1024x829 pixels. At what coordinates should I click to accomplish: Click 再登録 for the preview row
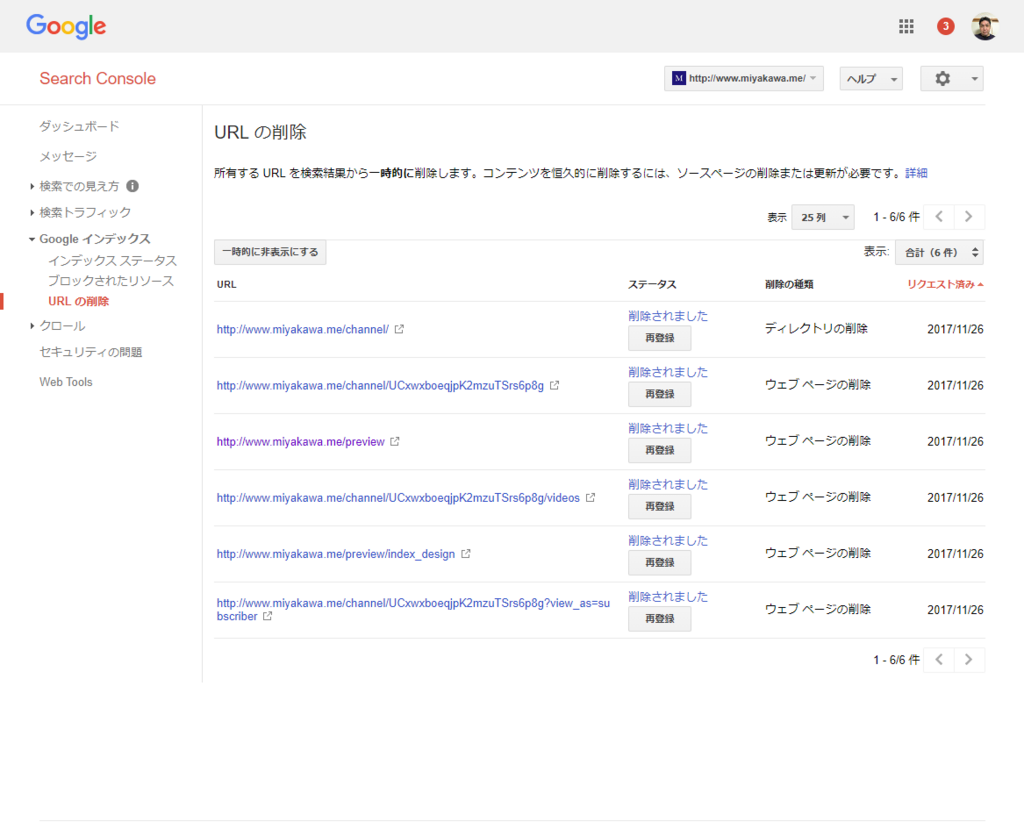[x=660, y=451]
